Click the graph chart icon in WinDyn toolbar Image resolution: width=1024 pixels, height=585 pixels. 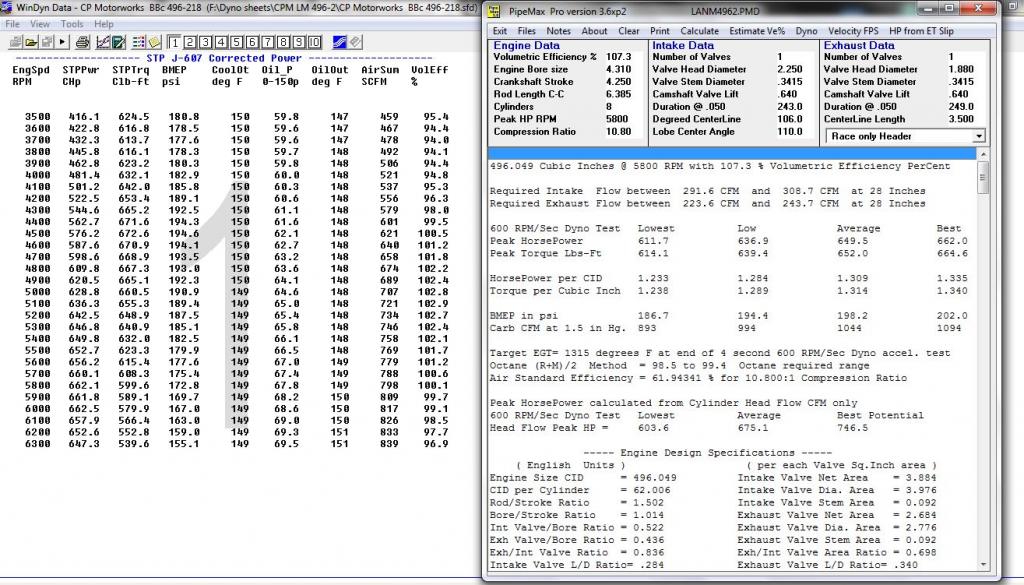pos(102,42)
